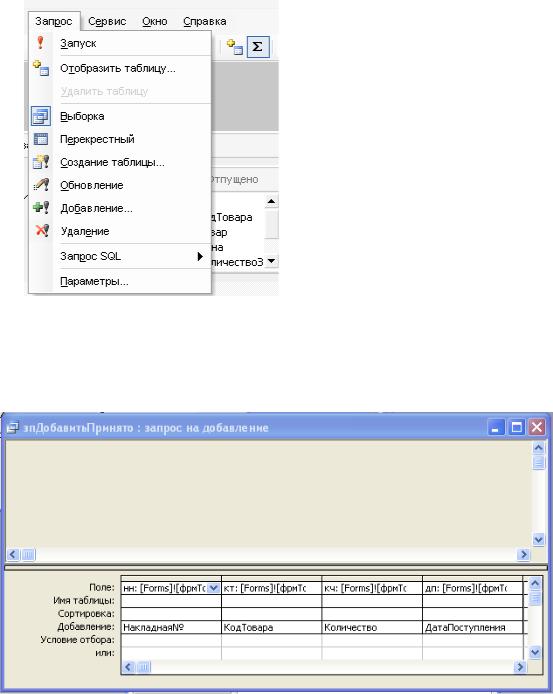Click the green plus Append query icon

(x=41, y=208)
